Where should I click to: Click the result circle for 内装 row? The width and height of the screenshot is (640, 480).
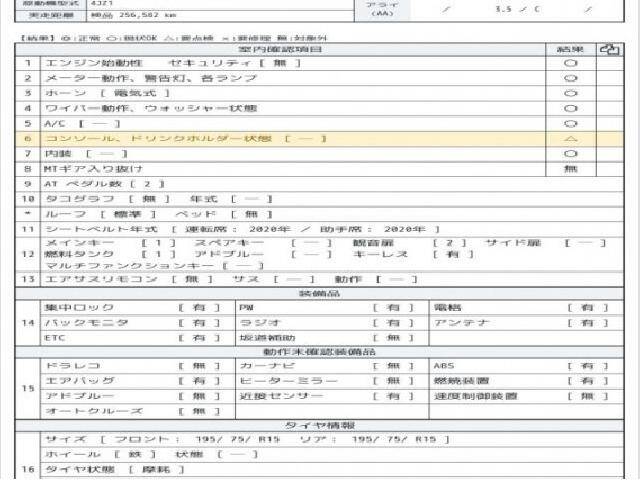(x=570, y=154)
